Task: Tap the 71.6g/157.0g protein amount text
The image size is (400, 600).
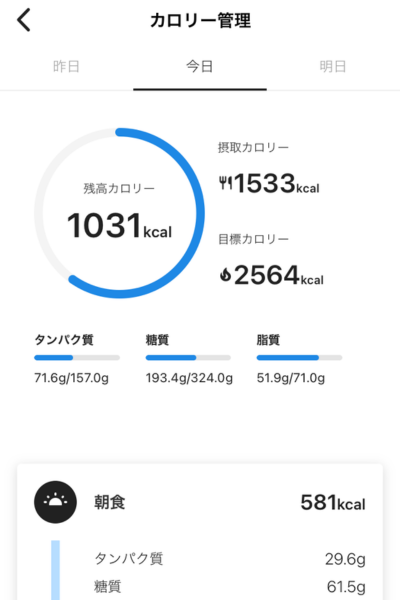Action: click(x=72, y=378)
